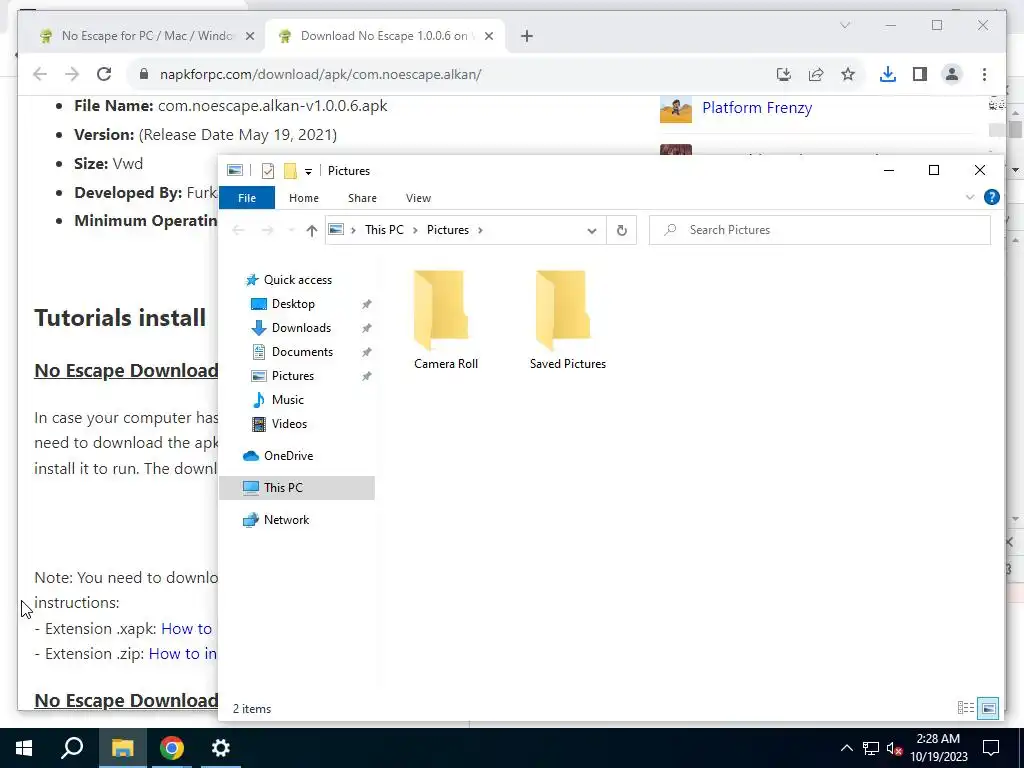
Task: Open How to link for .xapk
Action: (x=187, y=628)
